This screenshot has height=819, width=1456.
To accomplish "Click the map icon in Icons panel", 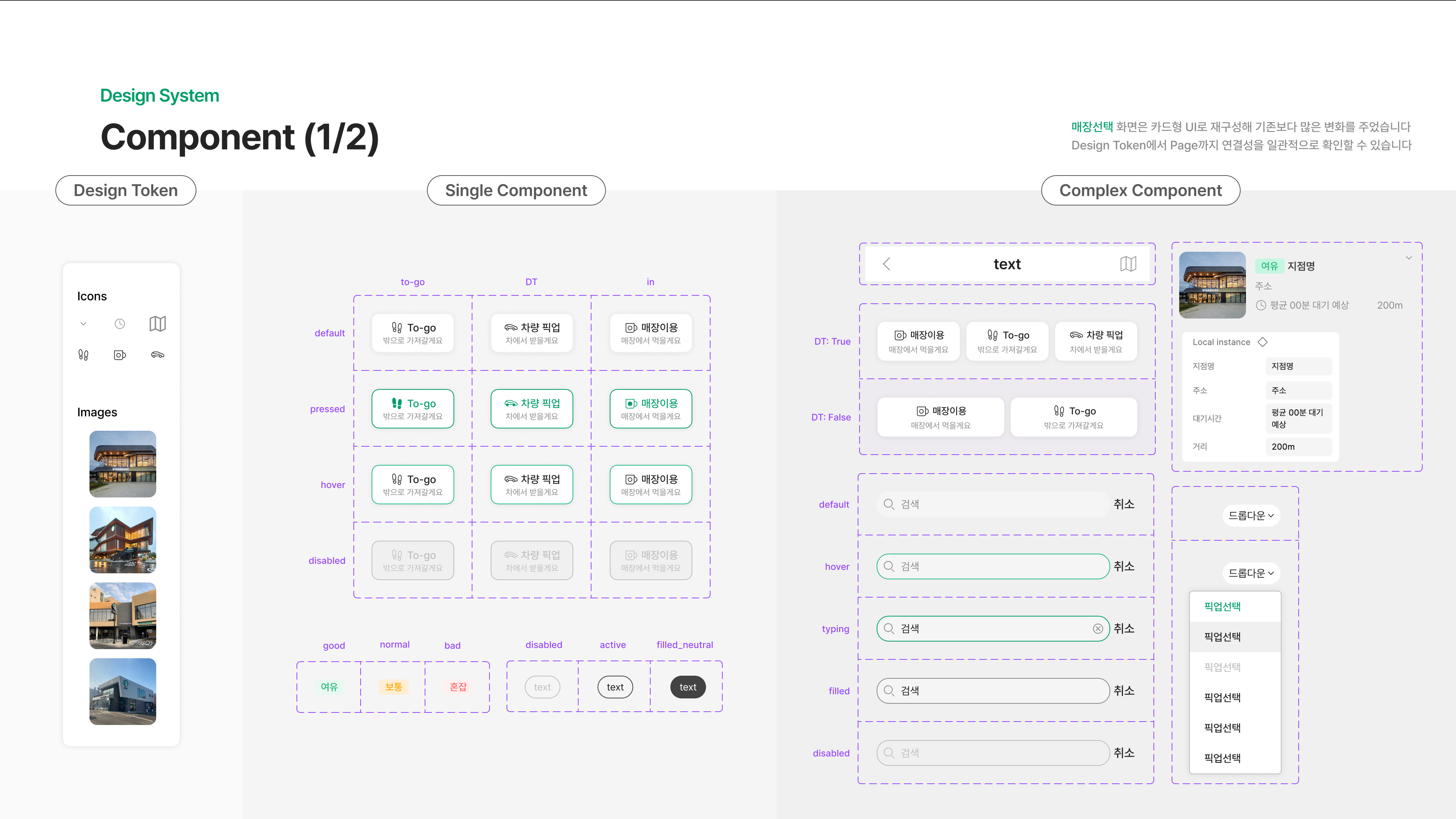I will pos(157,324).
